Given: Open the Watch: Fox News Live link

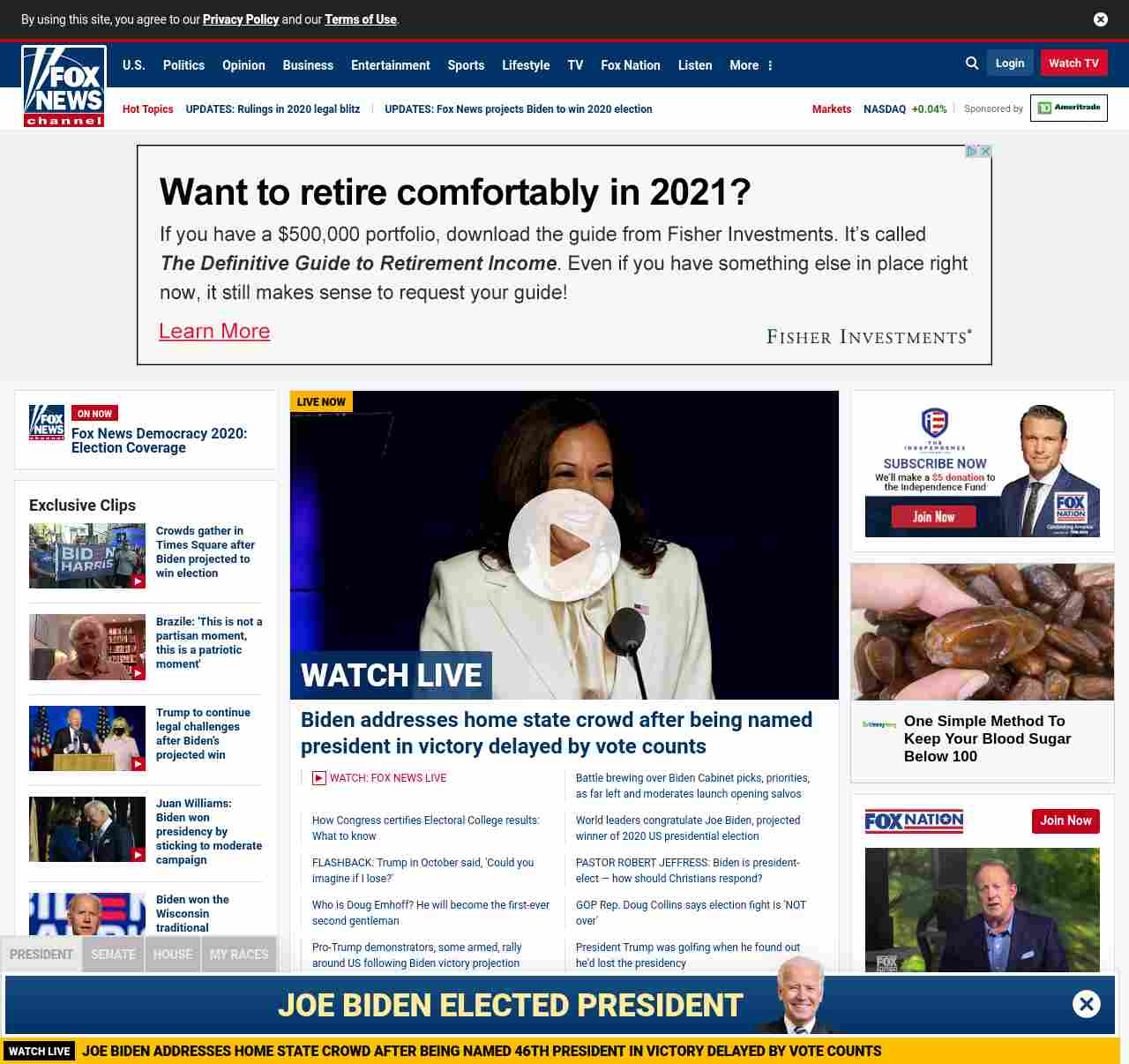Looking at the screenshot, I should (x=387, y=778).
